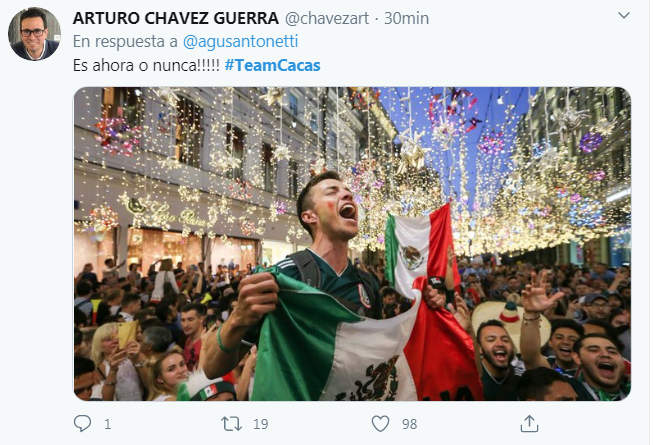Click the likes count showing 98
The width and height of the screenshot is (654, 445).
410,424
